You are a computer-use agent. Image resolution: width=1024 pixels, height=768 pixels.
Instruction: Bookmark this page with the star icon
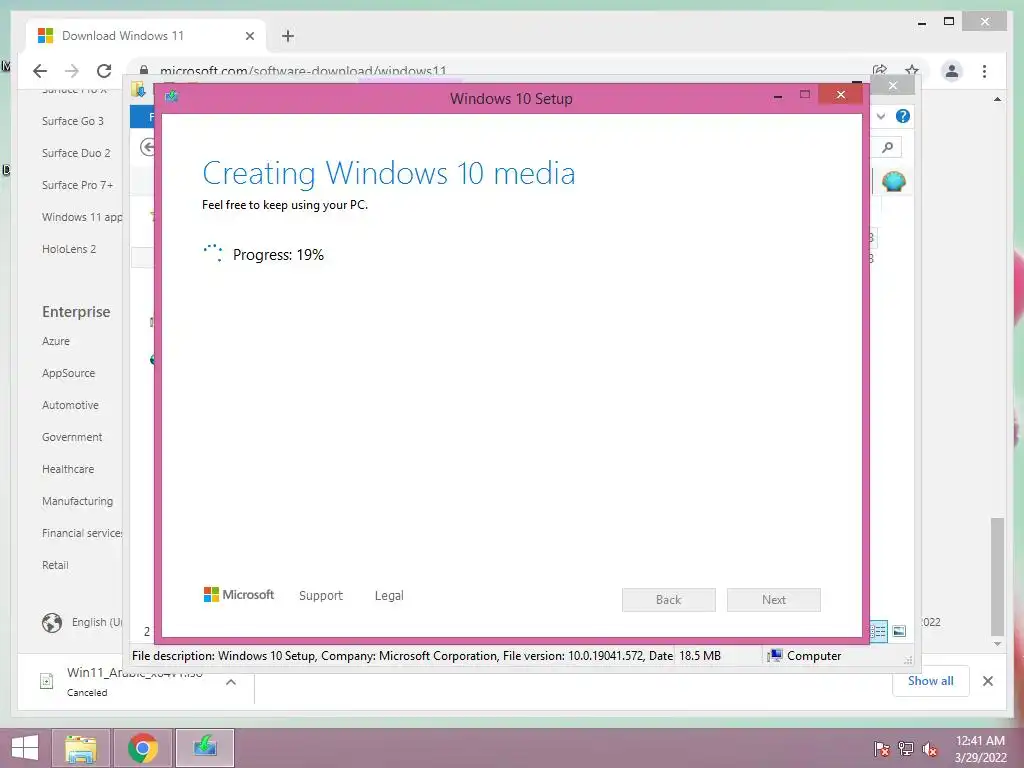912,70
